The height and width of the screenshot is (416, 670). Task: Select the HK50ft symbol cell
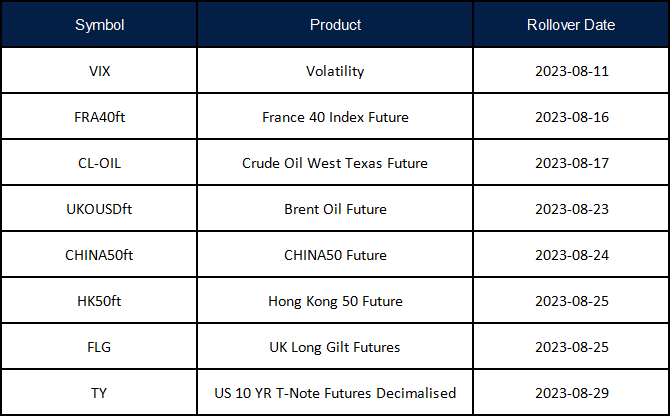pos(99,301)
